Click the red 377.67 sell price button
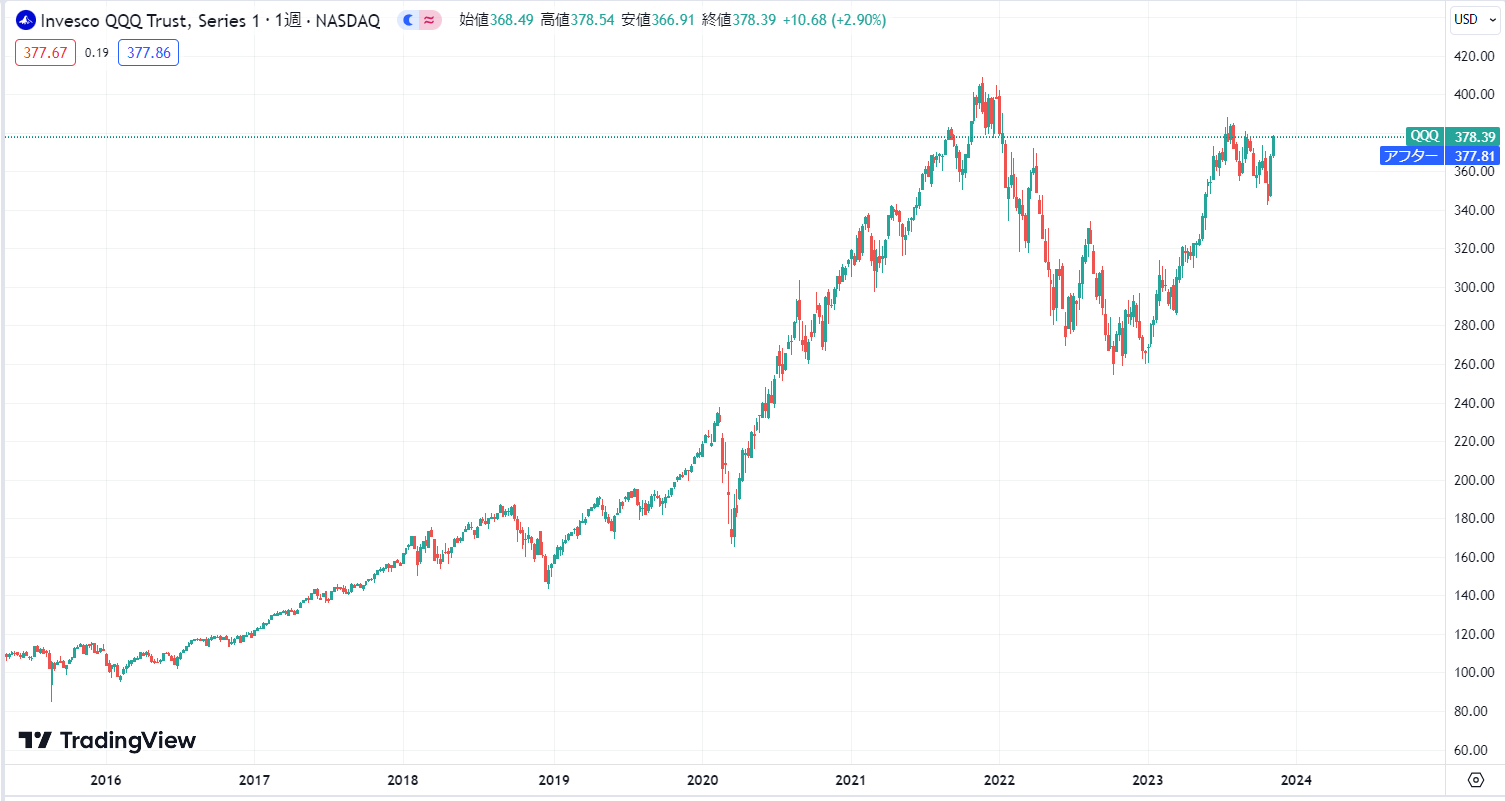This screenshot has height=801, width=1505. click(45, 53)
